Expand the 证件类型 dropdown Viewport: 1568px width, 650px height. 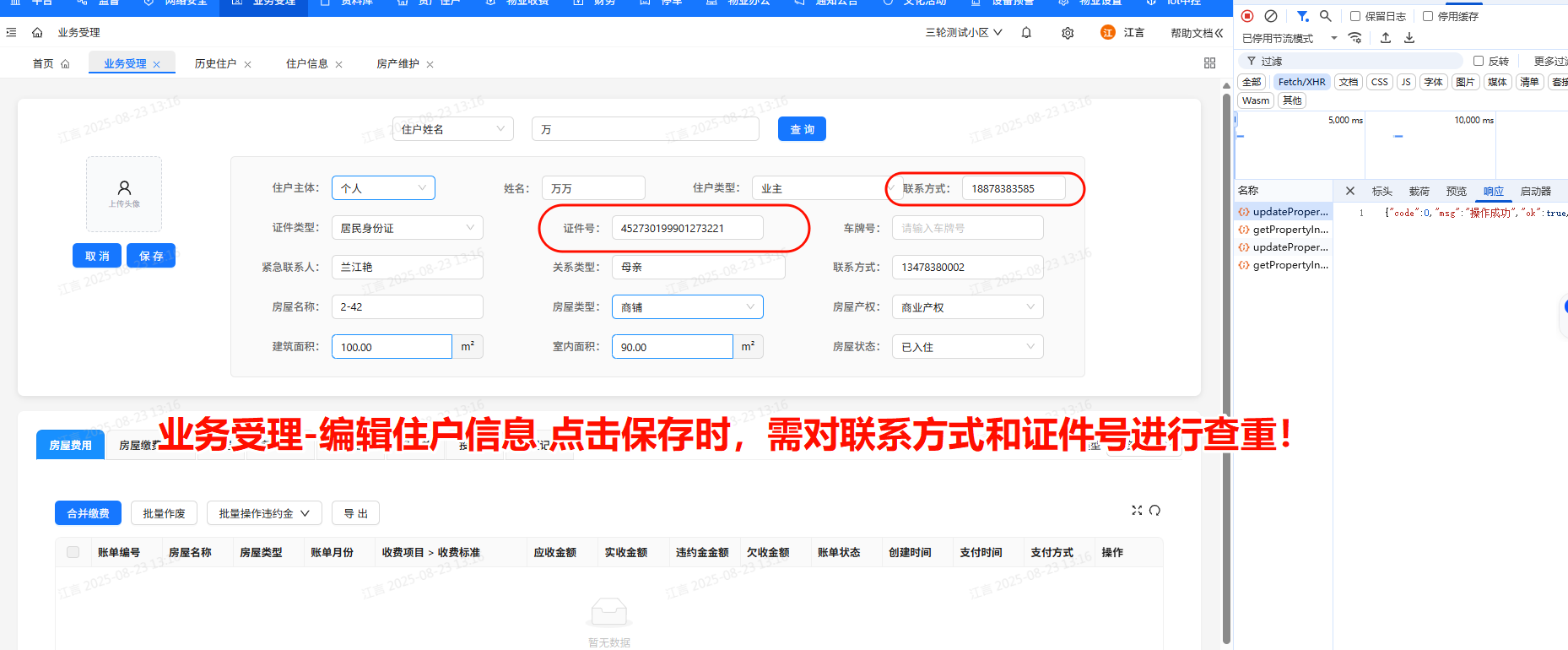coord(407,228)
